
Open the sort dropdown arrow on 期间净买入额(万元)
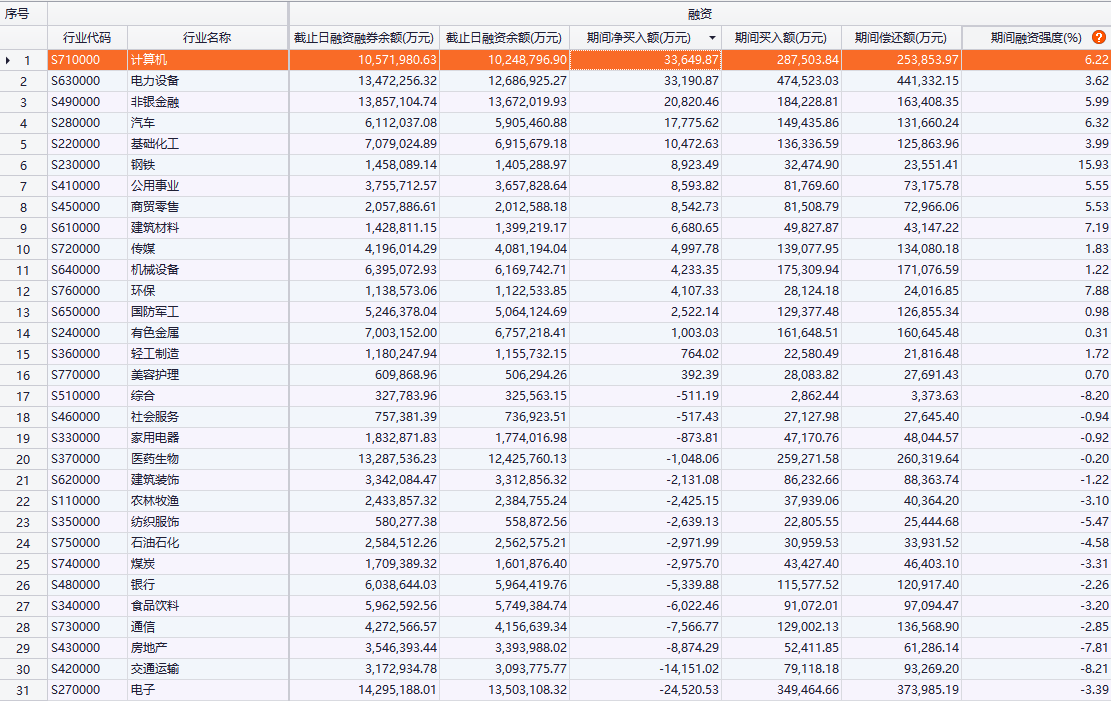point(712,38)
